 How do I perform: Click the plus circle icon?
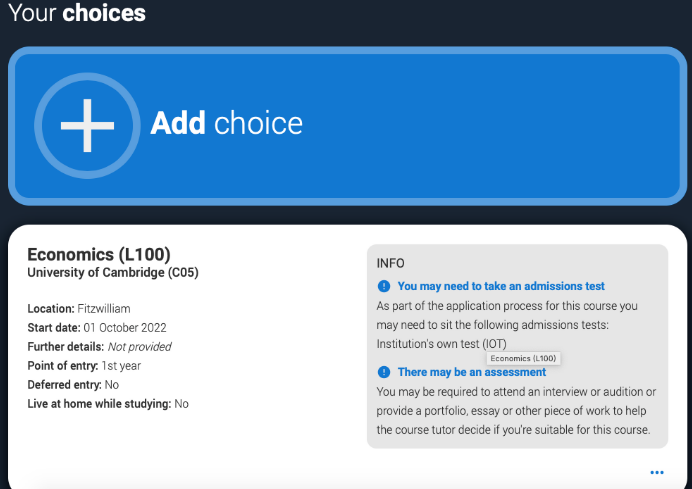point(87,126)
